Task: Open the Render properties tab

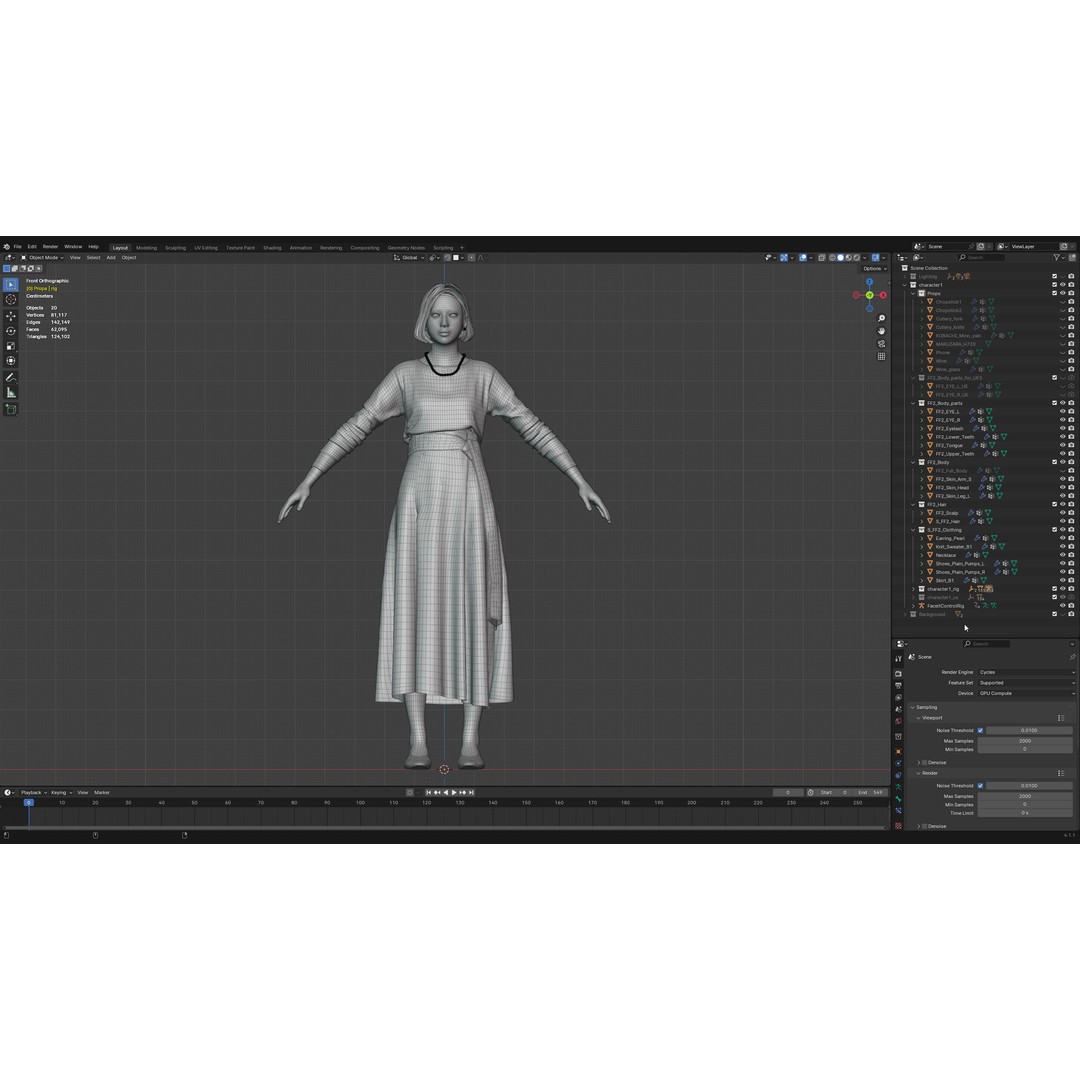Action: click(x=898, y=674)
